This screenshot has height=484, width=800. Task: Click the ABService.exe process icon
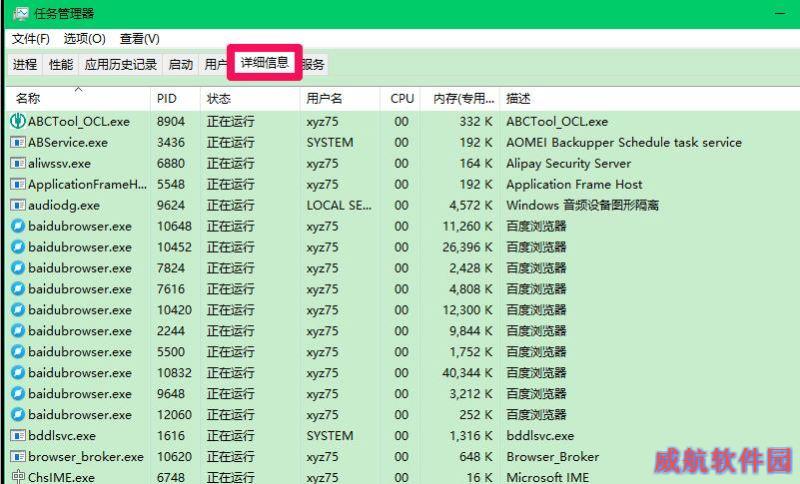coord(18,142)
